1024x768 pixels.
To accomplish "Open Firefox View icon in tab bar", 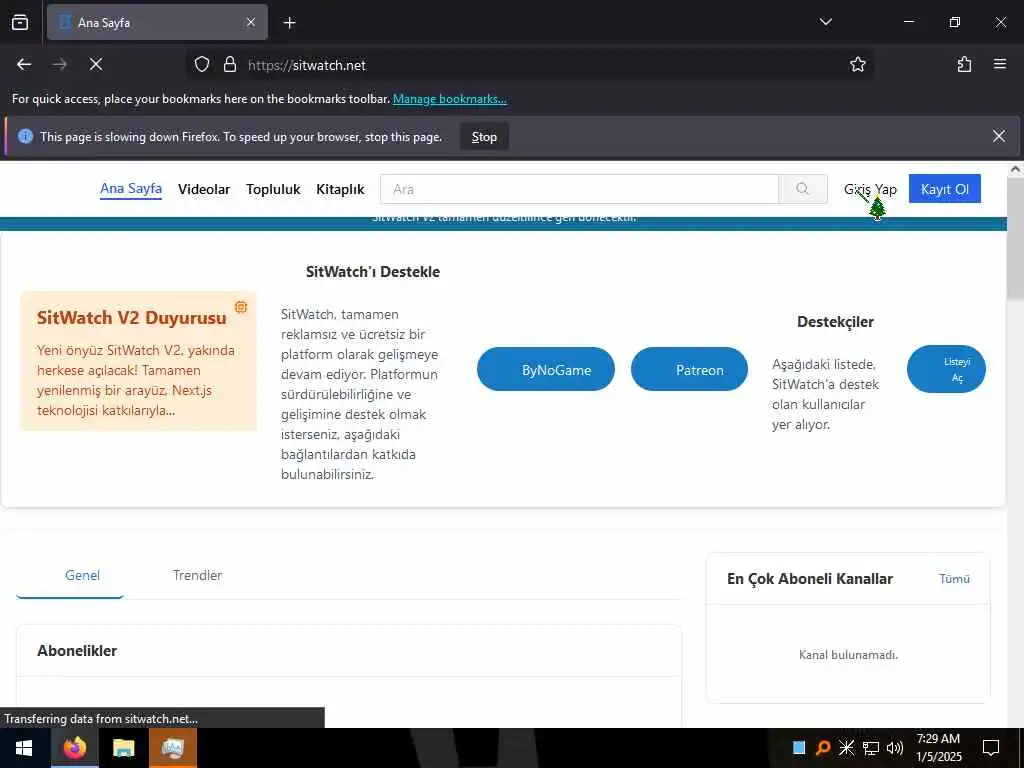I will (20, 22).
